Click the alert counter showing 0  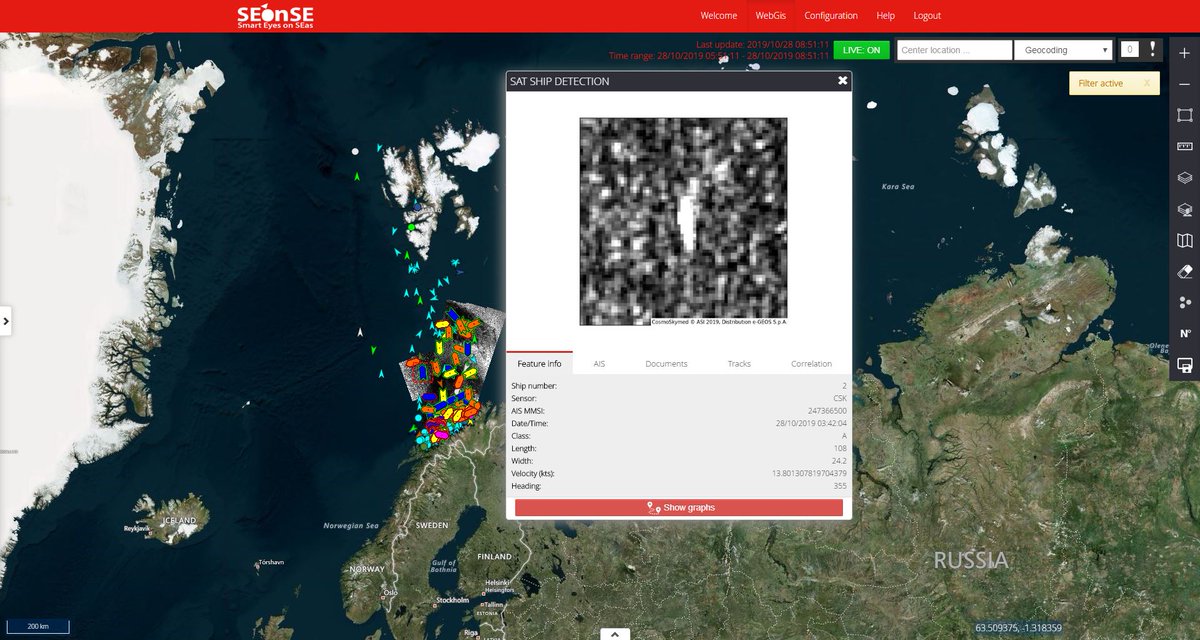(x=1129, y=49)
